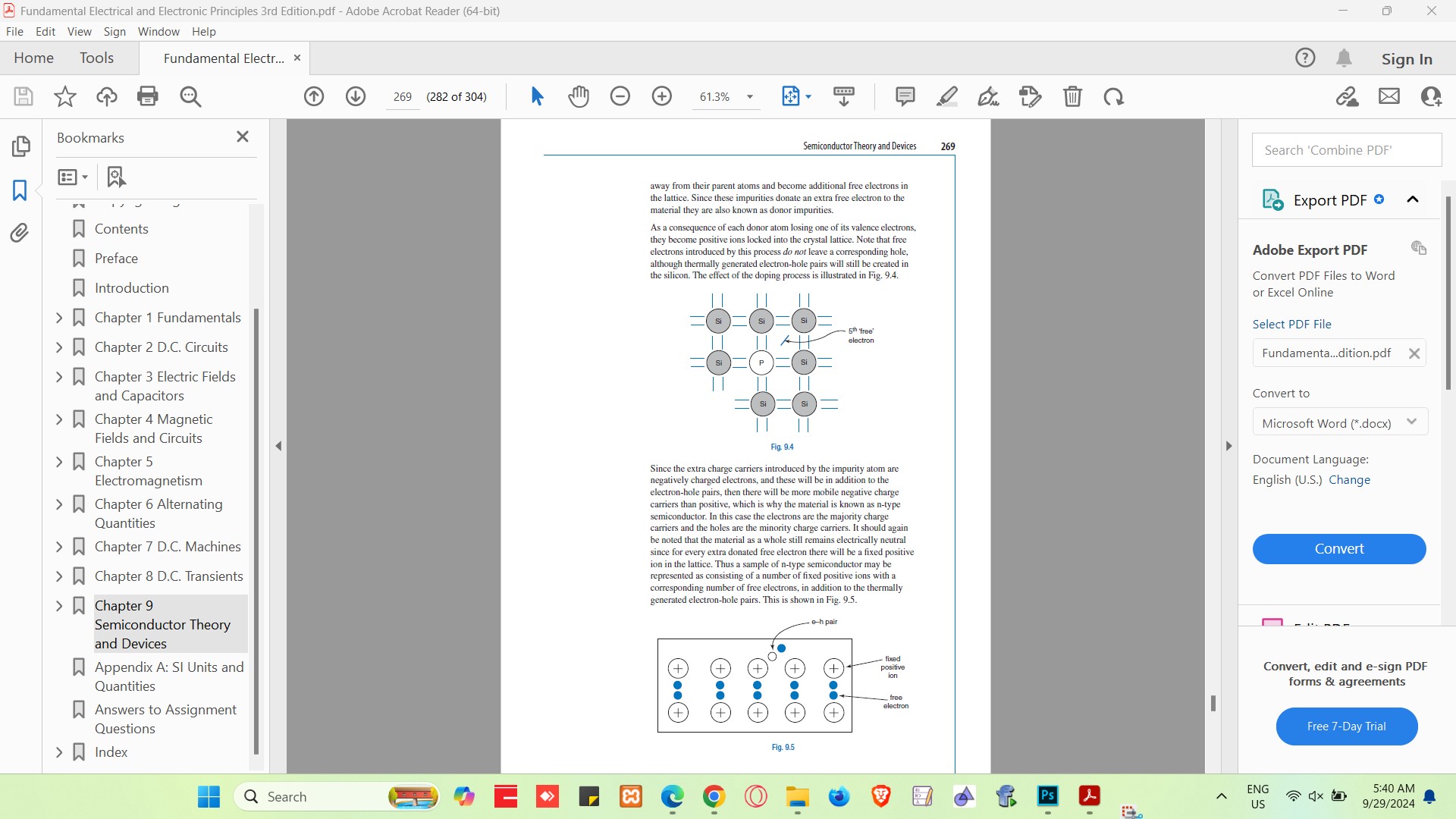1456x819 pixels.
Task: Switch to the Tools tab
Action: [96, 58]
